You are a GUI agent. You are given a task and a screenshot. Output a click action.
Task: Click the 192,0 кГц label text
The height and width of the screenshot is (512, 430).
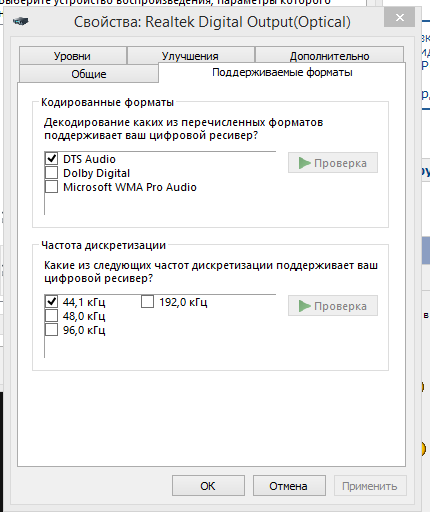coord(183,302)
